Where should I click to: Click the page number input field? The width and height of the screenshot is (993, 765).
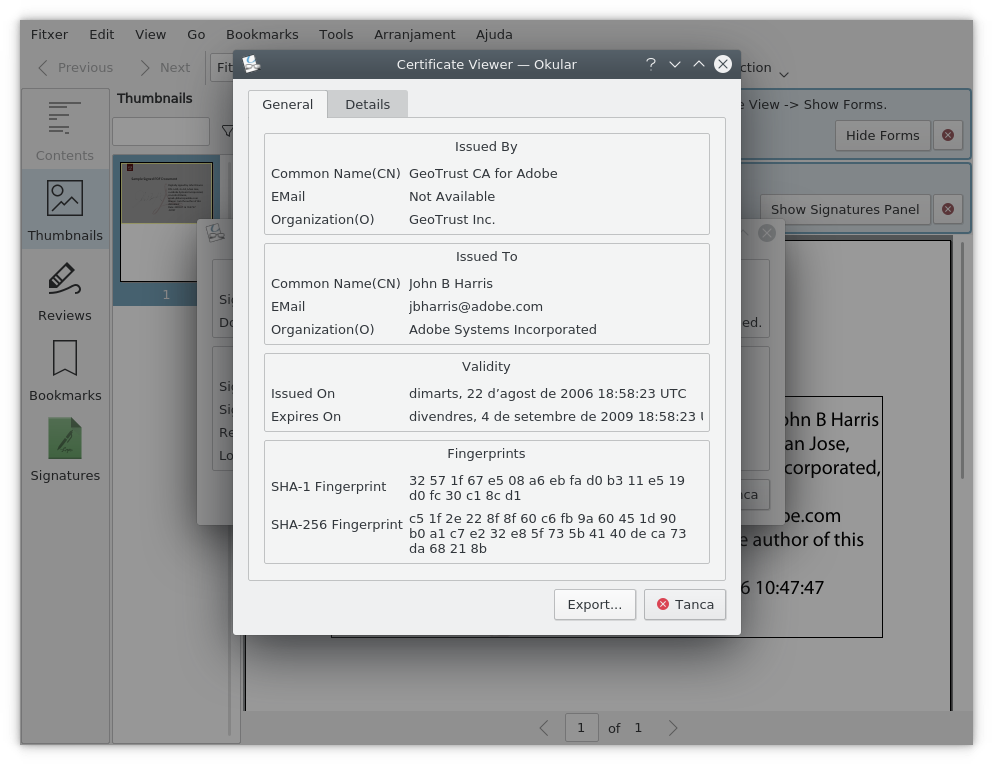click(581, 728)
